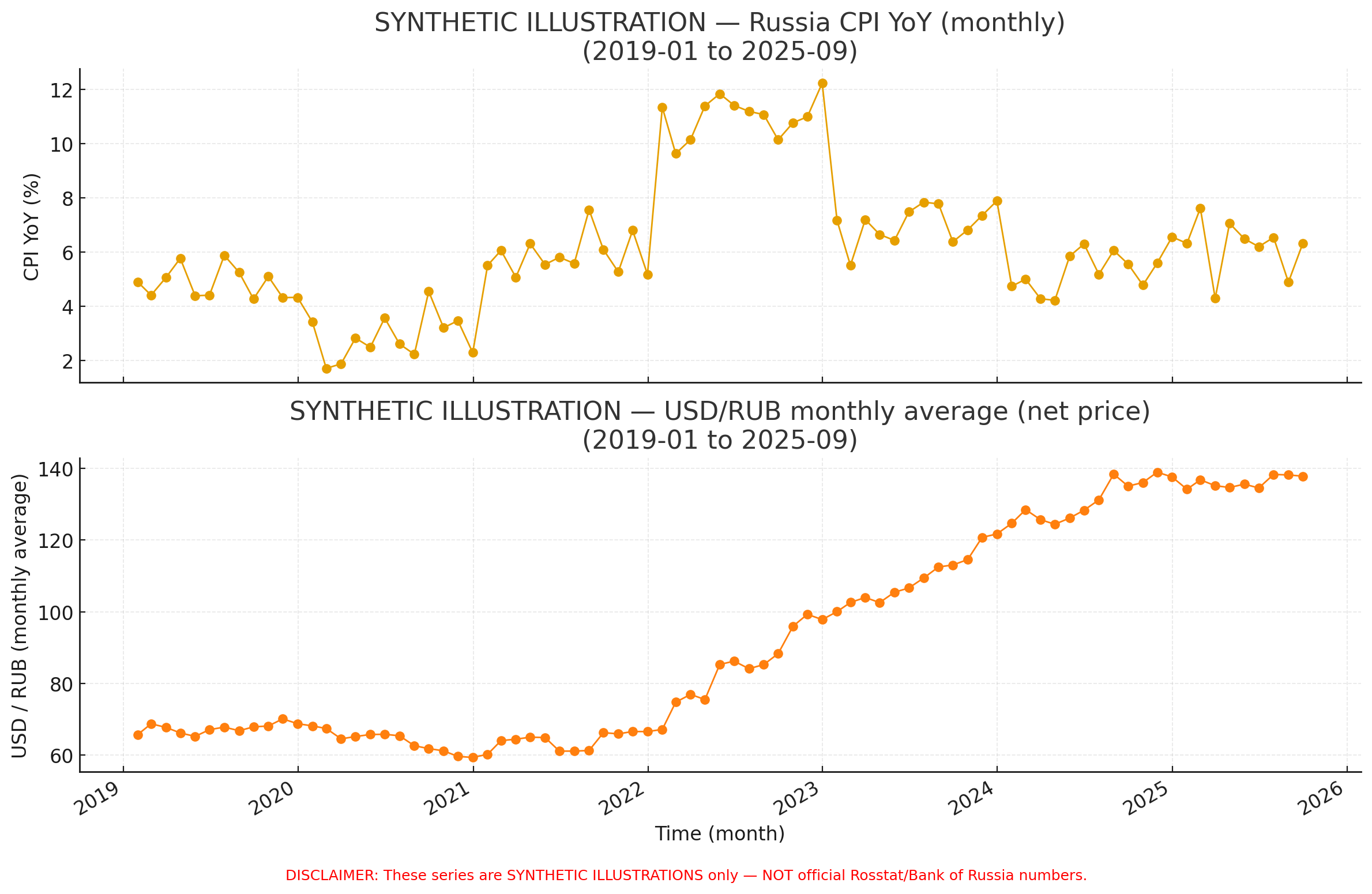Click the highest CPI data point above 12
Viewport: 1372px width, 894px height.
(x=822, y=84)
